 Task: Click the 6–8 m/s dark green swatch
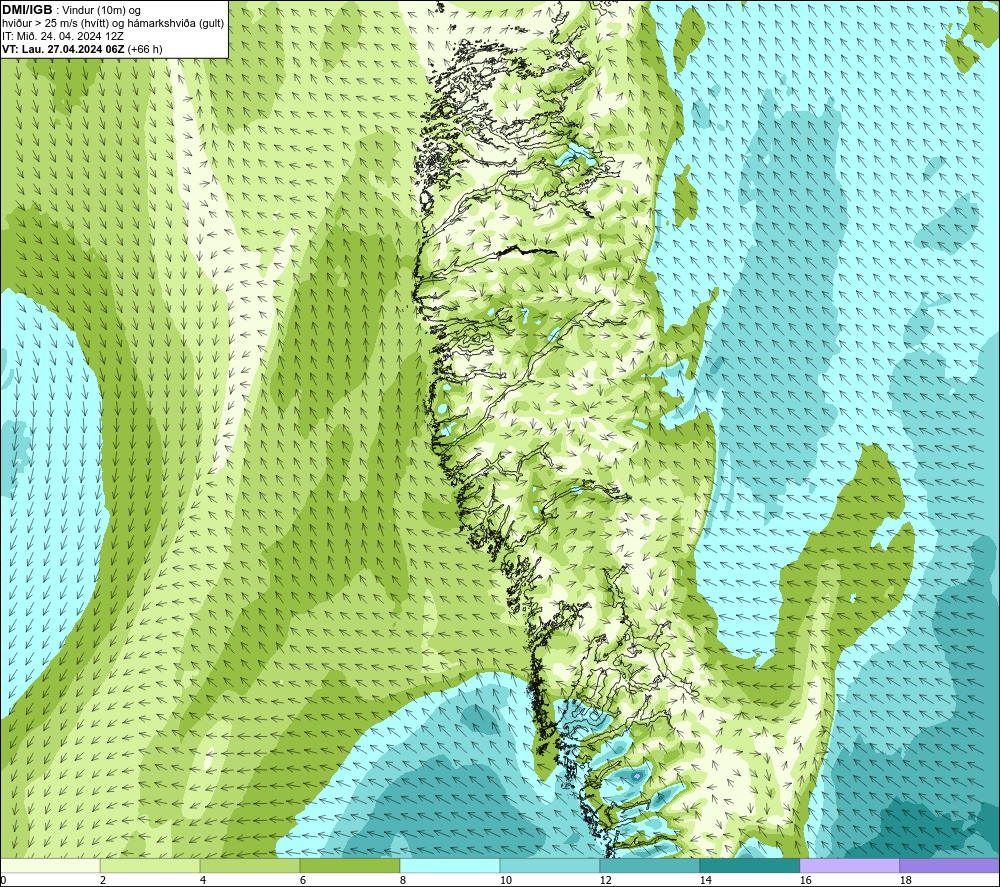[x=349, y=865]
